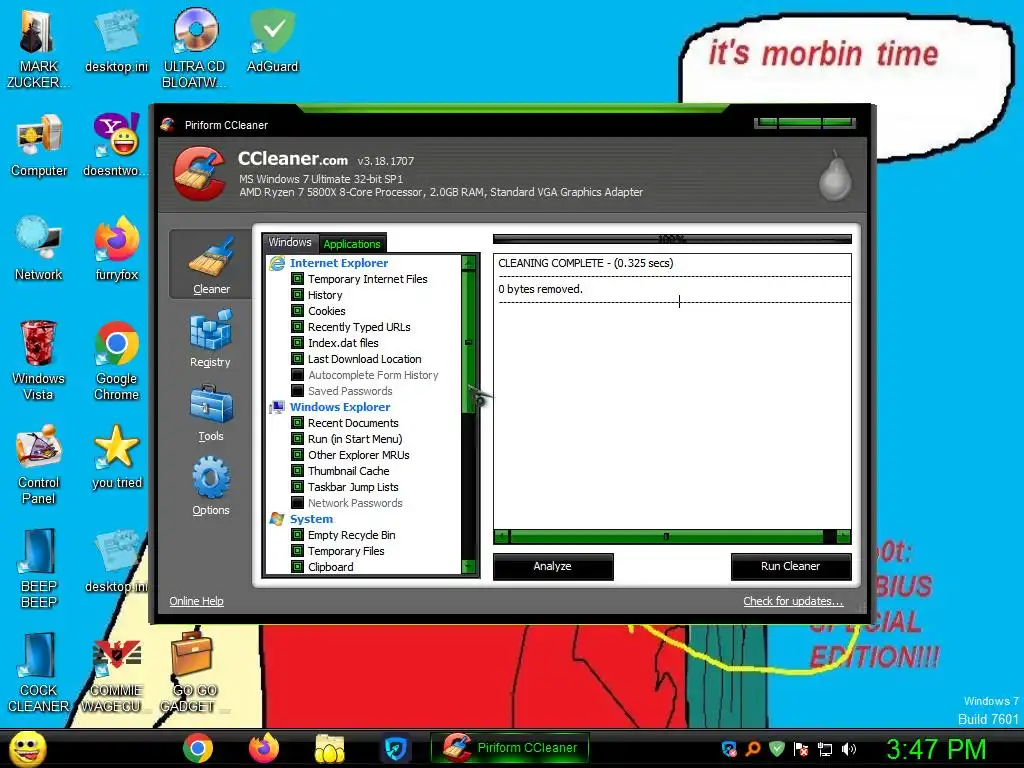Image resolution: width=1024 pixels, height=768 pixels.
Task: Open the Control Panel desktop icon
Action: pos(39,464)
